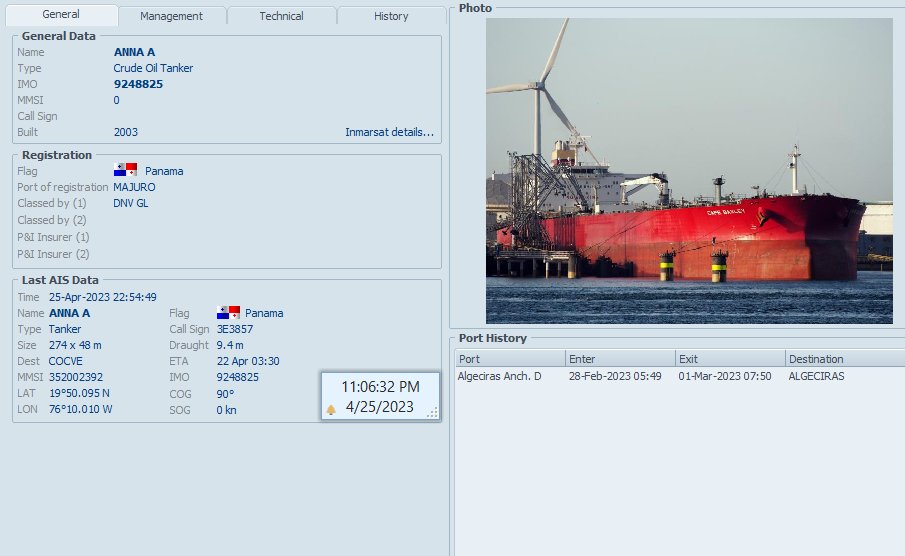Click the ANNA A name in Last AIS Data
Image resolution: width=905 pixels, height=556 pixels.
(69, 313)
